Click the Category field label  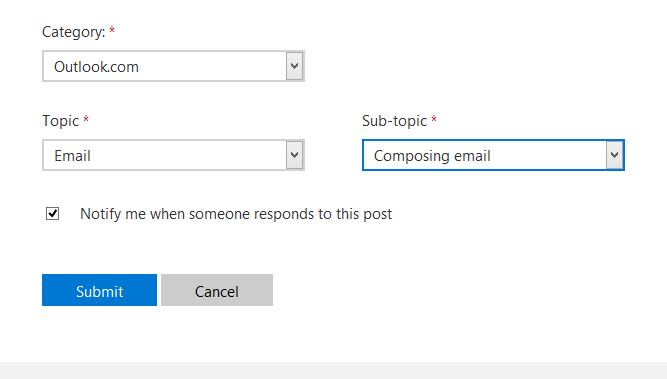click(x=73, y=32)
